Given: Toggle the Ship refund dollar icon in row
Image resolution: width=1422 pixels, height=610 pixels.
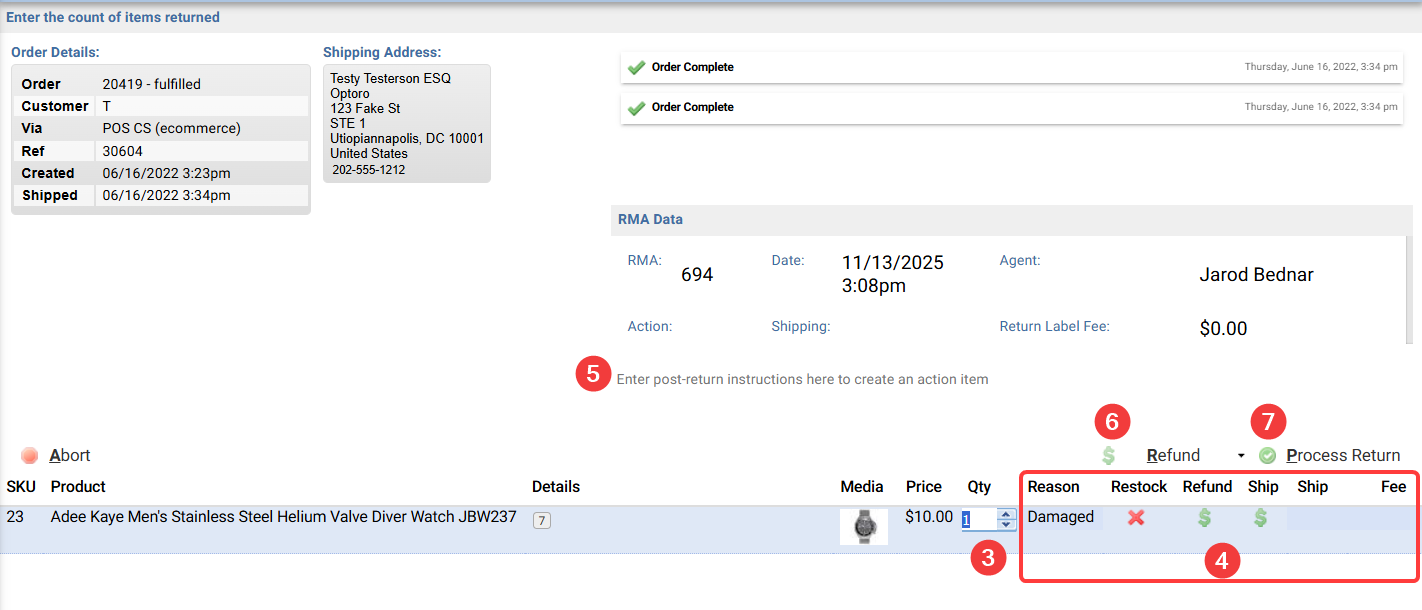Looking at the screenshot, I should click(x=1261, y=518).
